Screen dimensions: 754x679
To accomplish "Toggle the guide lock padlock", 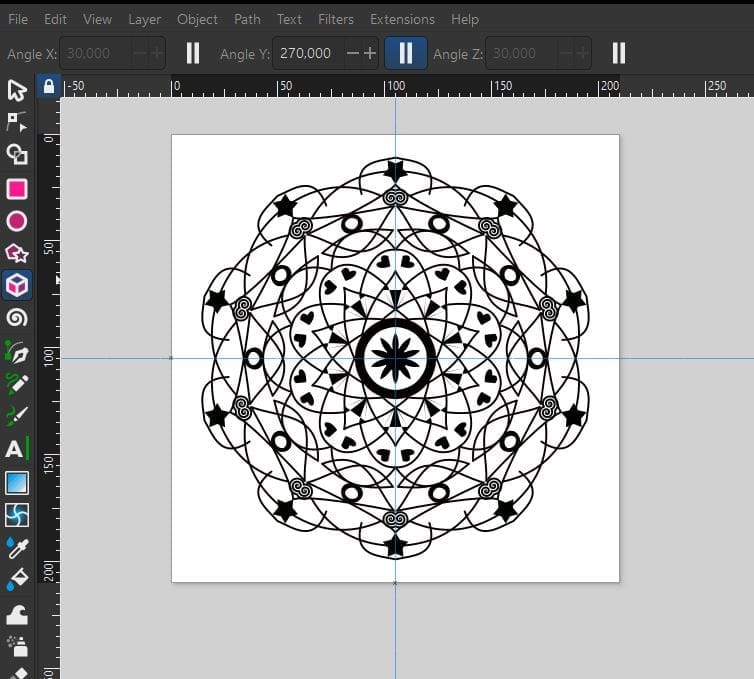I will click(x=48, y=87).
